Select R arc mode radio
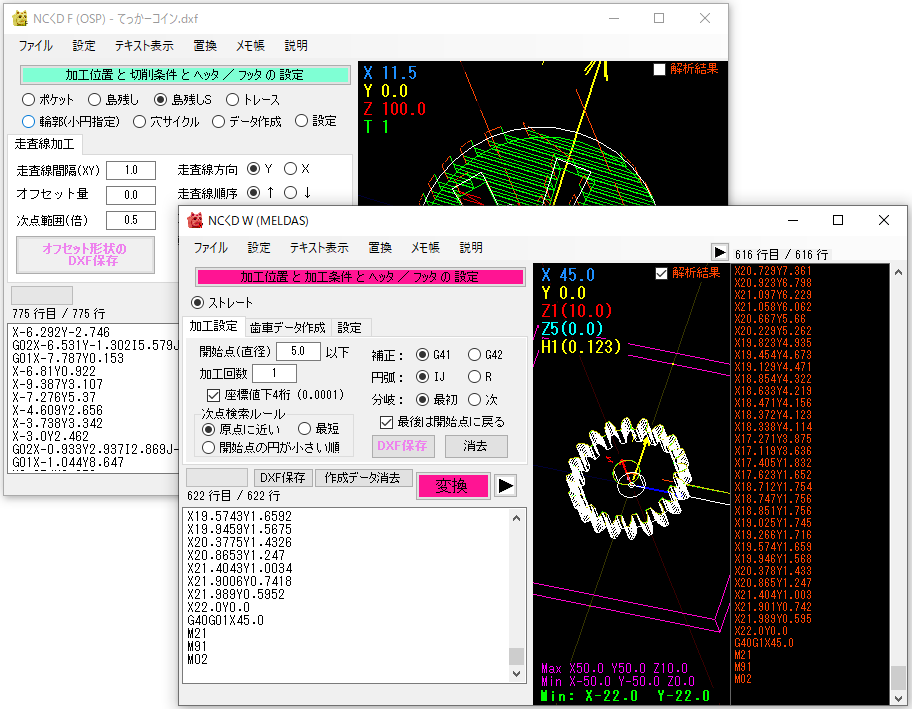 point(475,377)
